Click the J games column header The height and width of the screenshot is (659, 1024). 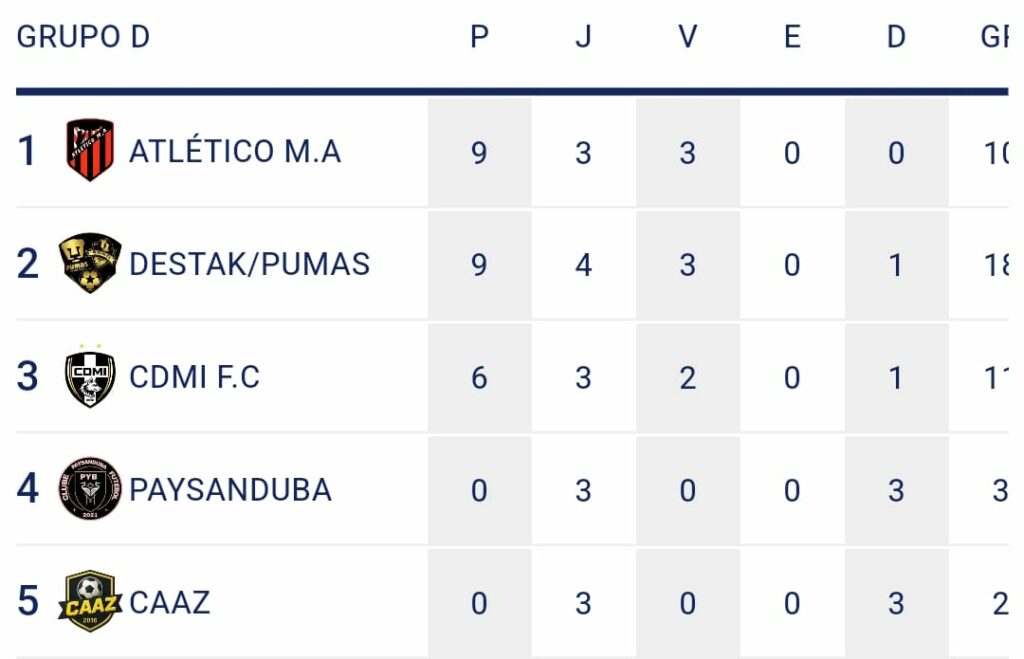(583, 37)
